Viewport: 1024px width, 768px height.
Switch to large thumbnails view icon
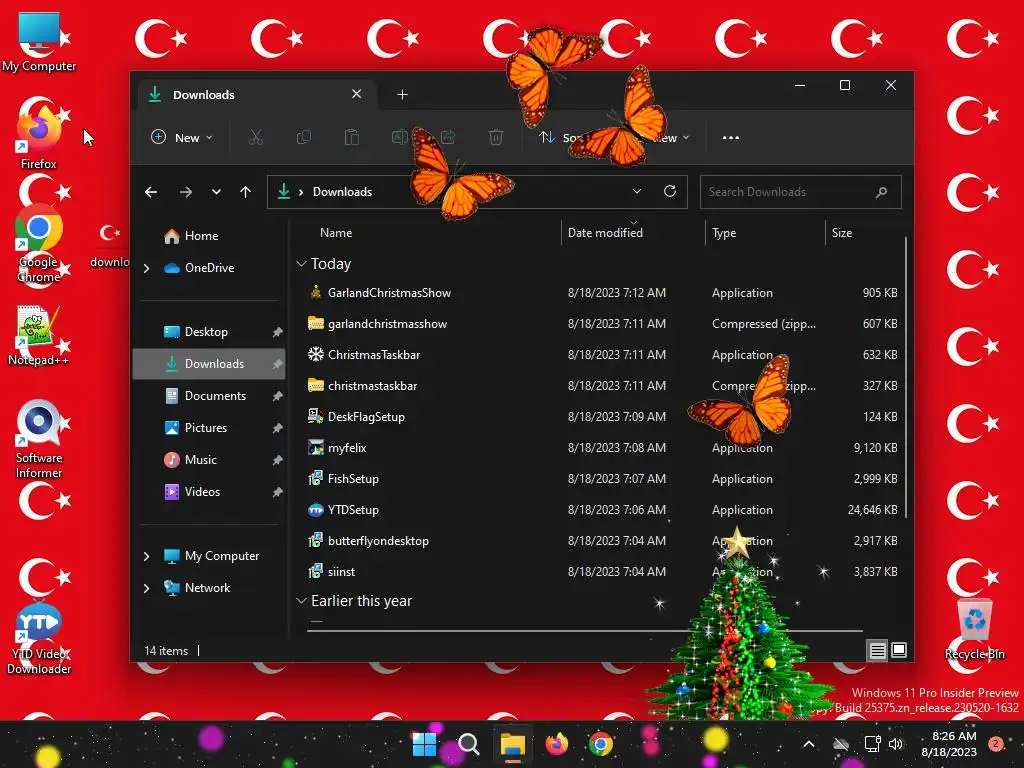point(899,650)
